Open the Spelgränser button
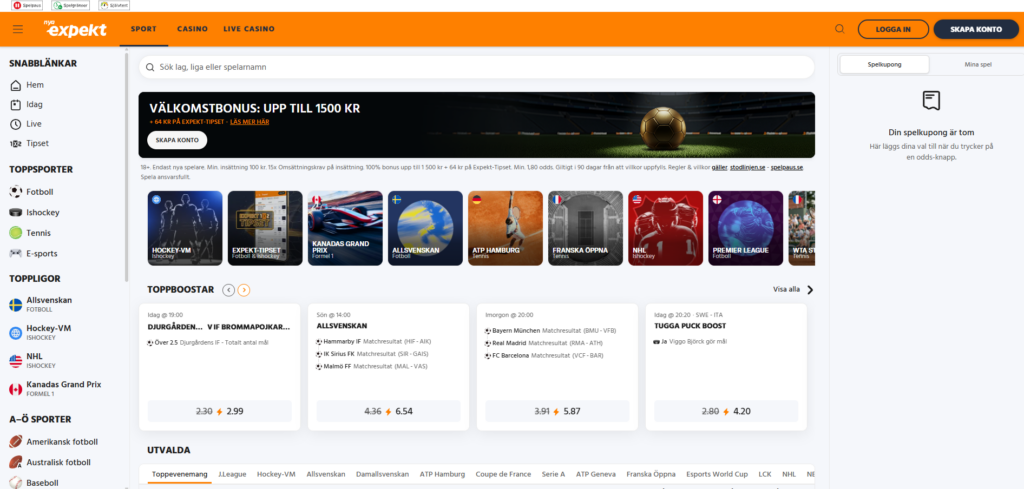Viewport: 1024px width, 489px height. [70, 5]
